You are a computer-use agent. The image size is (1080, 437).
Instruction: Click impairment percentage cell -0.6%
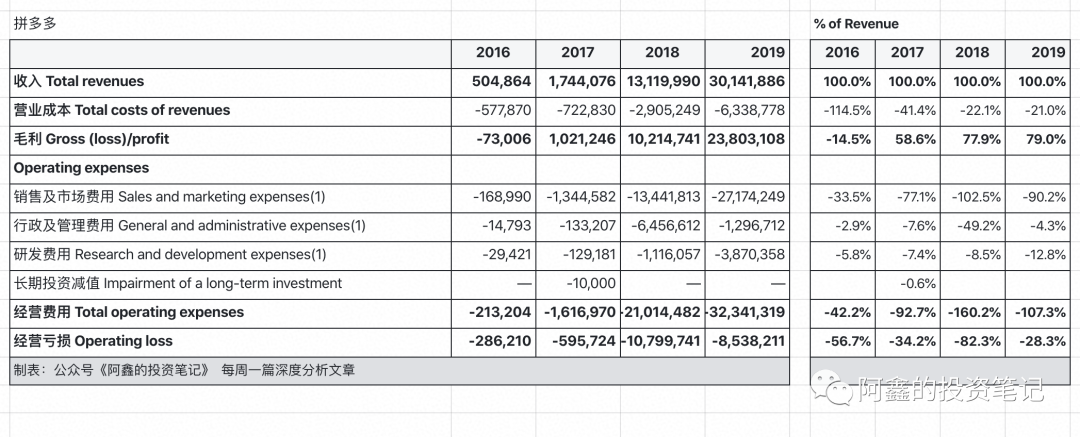pyautogui.click(x=919, y=283)
